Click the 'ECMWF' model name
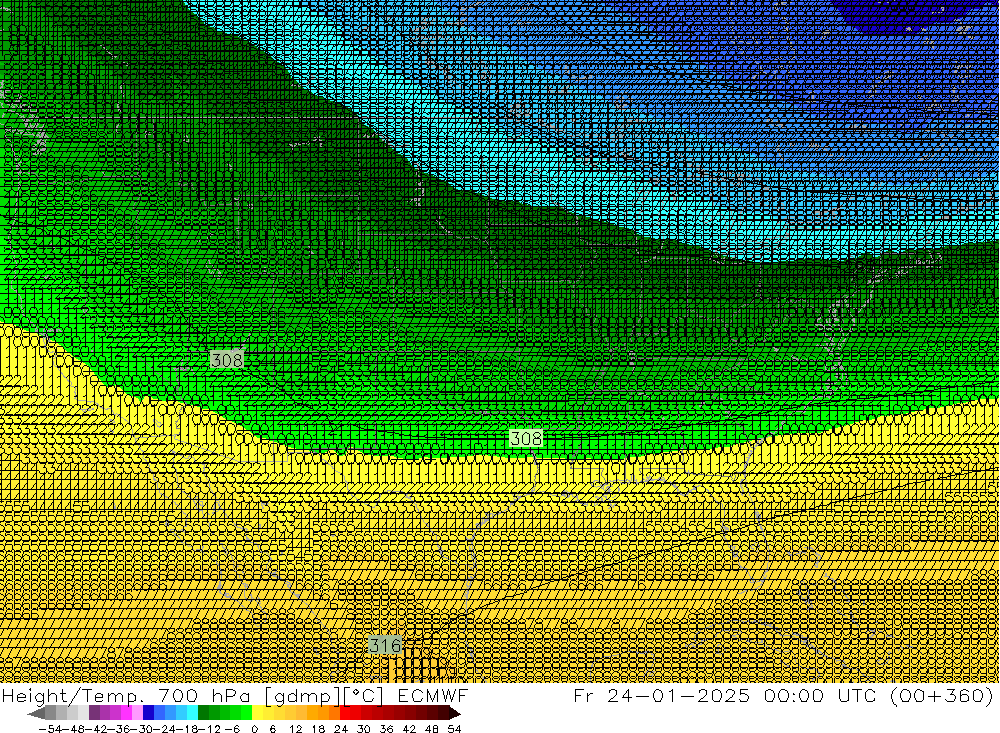This screenshot has width=1000, height=733. coord(432,695)
